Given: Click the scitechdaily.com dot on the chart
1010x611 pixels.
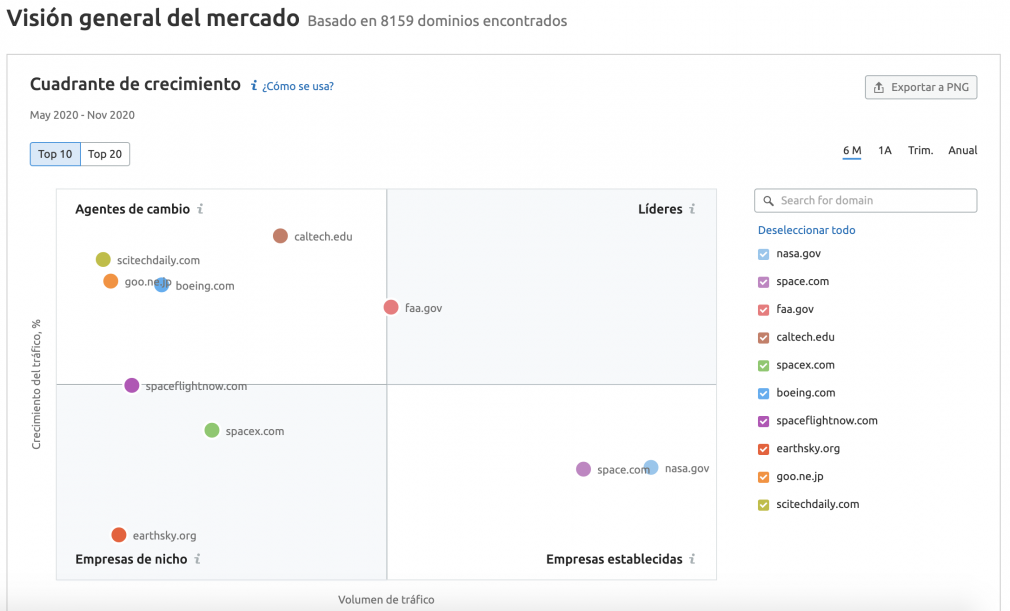Looking at the screenshot, I should 103,259.
